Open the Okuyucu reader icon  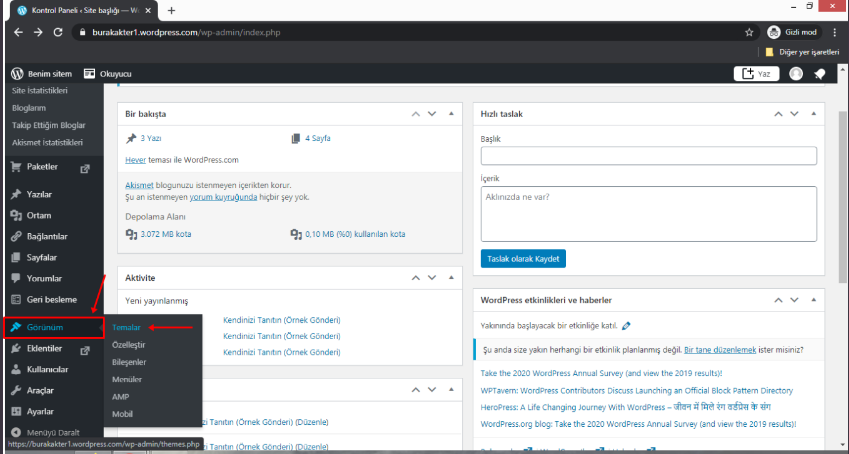click(x=90, y=74)
